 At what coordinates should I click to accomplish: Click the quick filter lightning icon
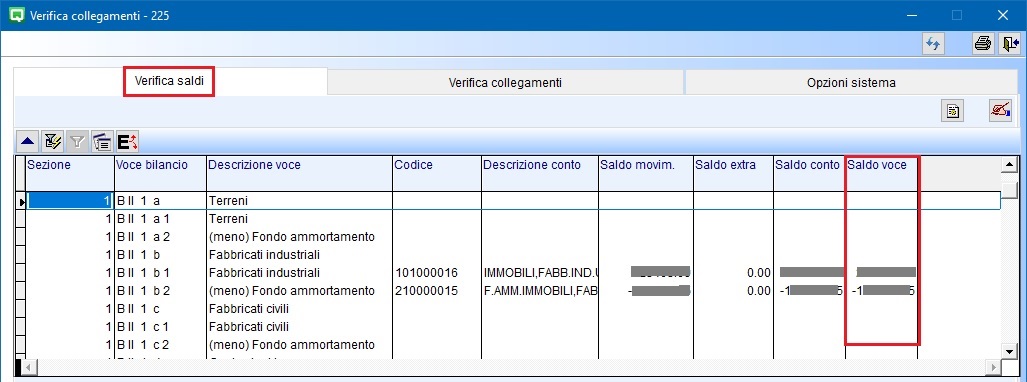pyautogui.click(x=52, y=141)
